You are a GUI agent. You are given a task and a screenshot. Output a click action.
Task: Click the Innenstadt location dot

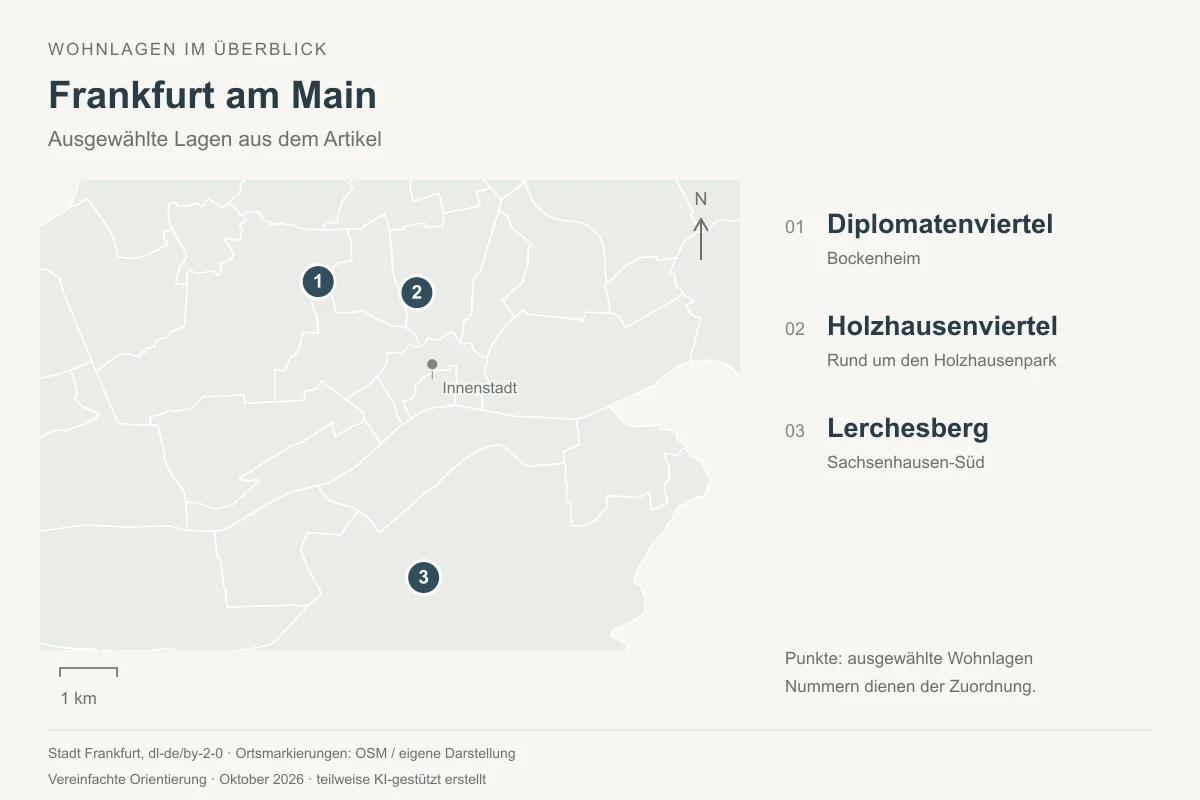(x=432, y=364)
